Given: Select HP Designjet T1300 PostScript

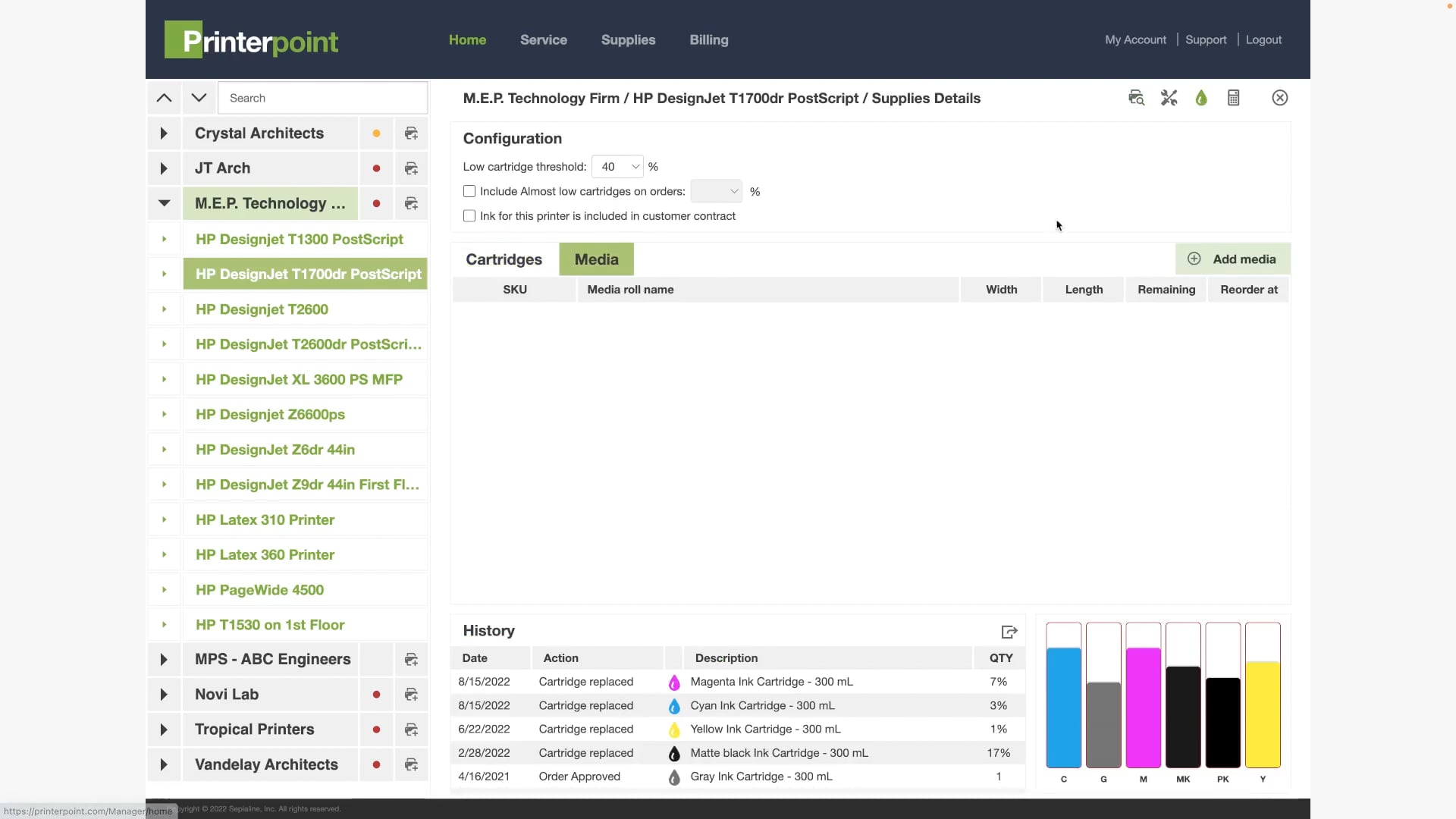Looking at the screenshot, I should pos(305,239).
